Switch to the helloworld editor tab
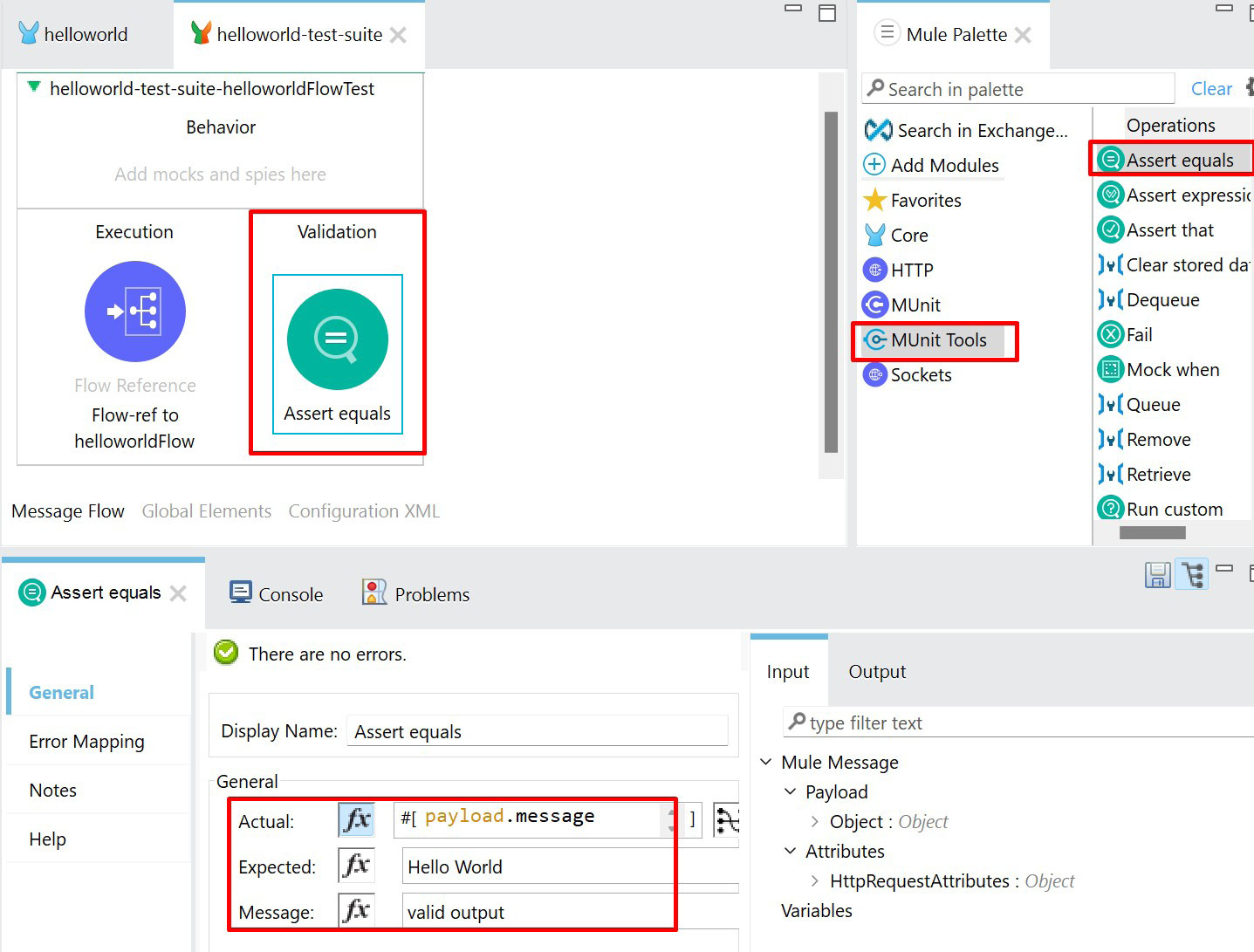1254x952 pixels. tap(73, 35)
